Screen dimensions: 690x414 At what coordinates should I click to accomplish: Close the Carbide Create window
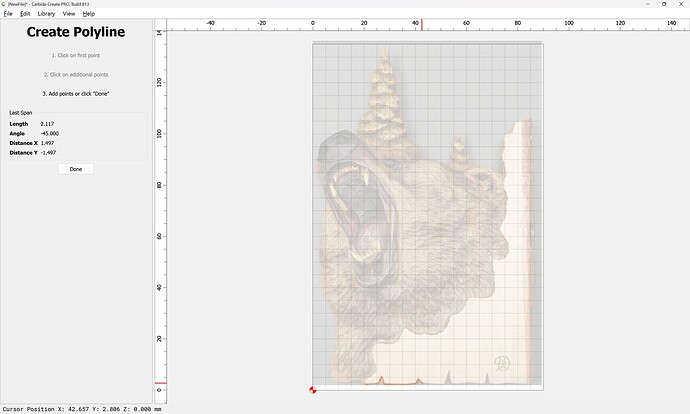coord(681,4)
